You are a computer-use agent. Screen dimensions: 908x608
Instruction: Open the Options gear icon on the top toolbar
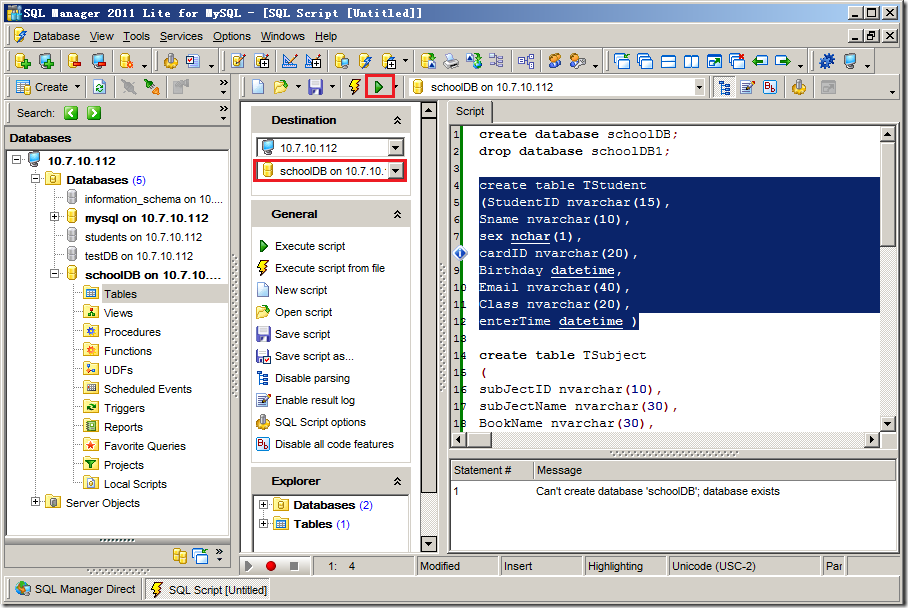click(827, 60)
